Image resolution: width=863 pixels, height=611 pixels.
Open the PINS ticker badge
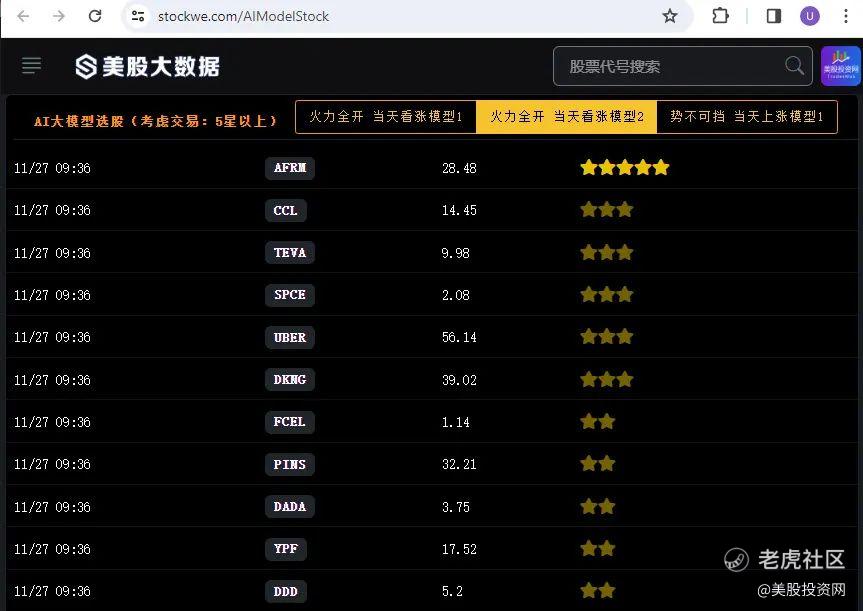click(x=290, y=465)
